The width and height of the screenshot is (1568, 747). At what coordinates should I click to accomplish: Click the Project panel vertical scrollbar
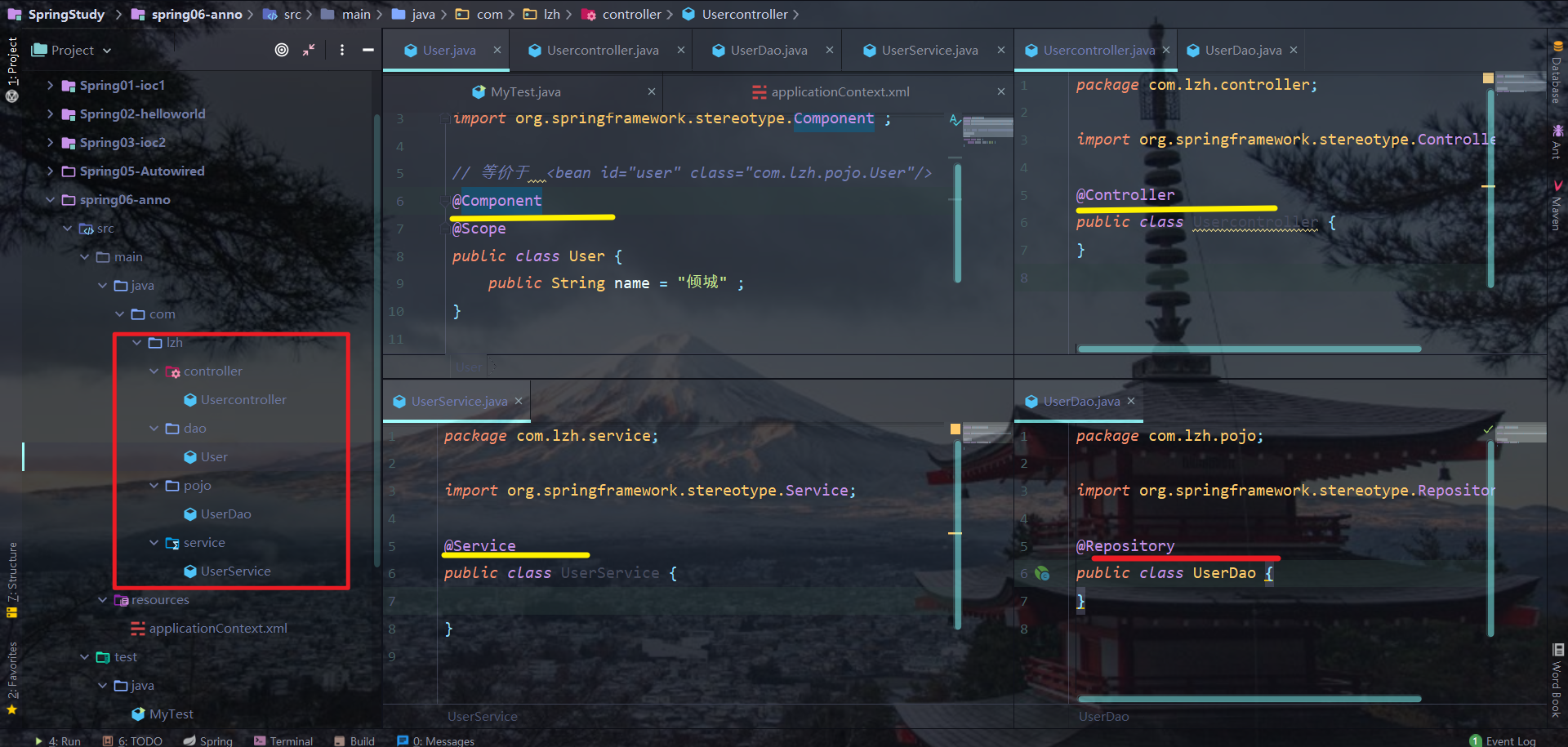(x=376, y=339)
